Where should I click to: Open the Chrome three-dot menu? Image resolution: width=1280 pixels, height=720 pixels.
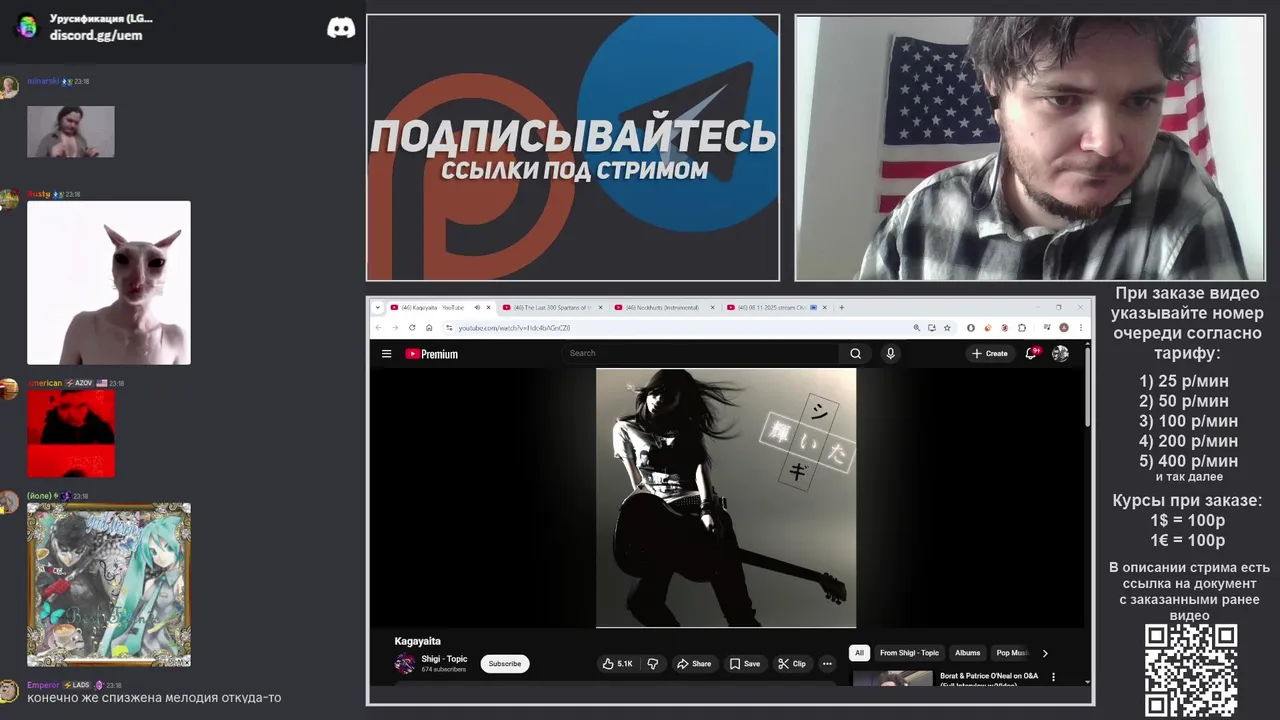tap(1080, 327)
